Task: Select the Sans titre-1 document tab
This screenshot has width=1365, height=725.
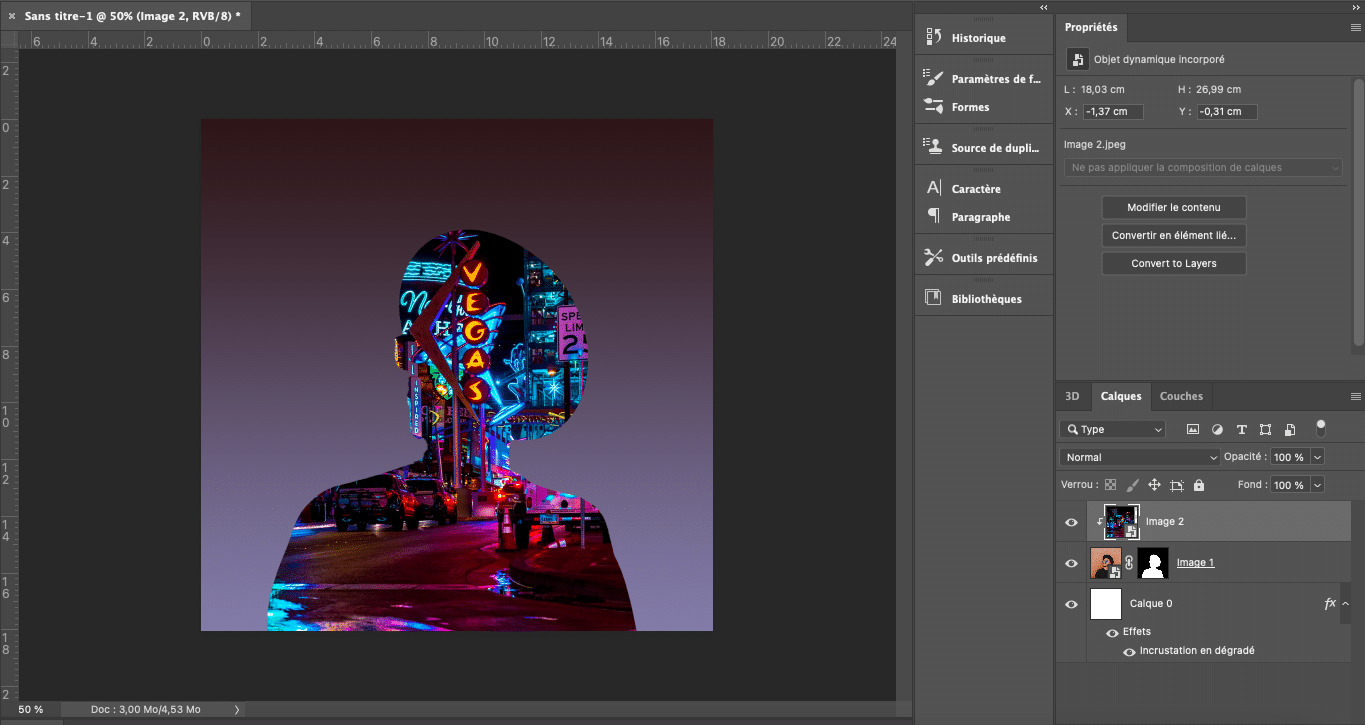Action: point(132,16)
